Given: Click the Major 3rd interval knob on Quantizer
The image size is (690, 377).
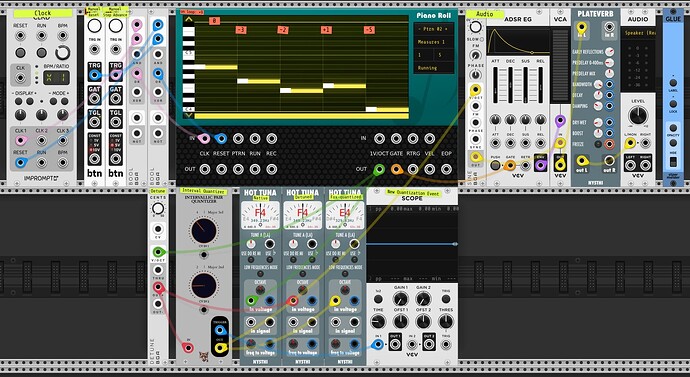Looking at the screenshot, I should pyautogui.click(x=204, y=231).
